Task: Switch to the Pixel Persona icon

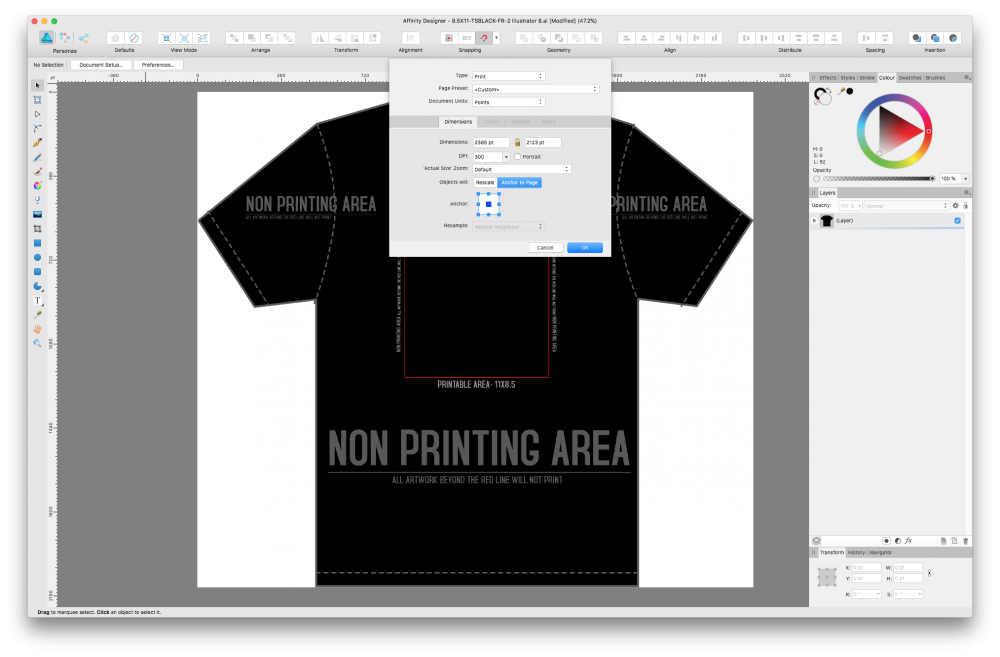Action: 64,38
